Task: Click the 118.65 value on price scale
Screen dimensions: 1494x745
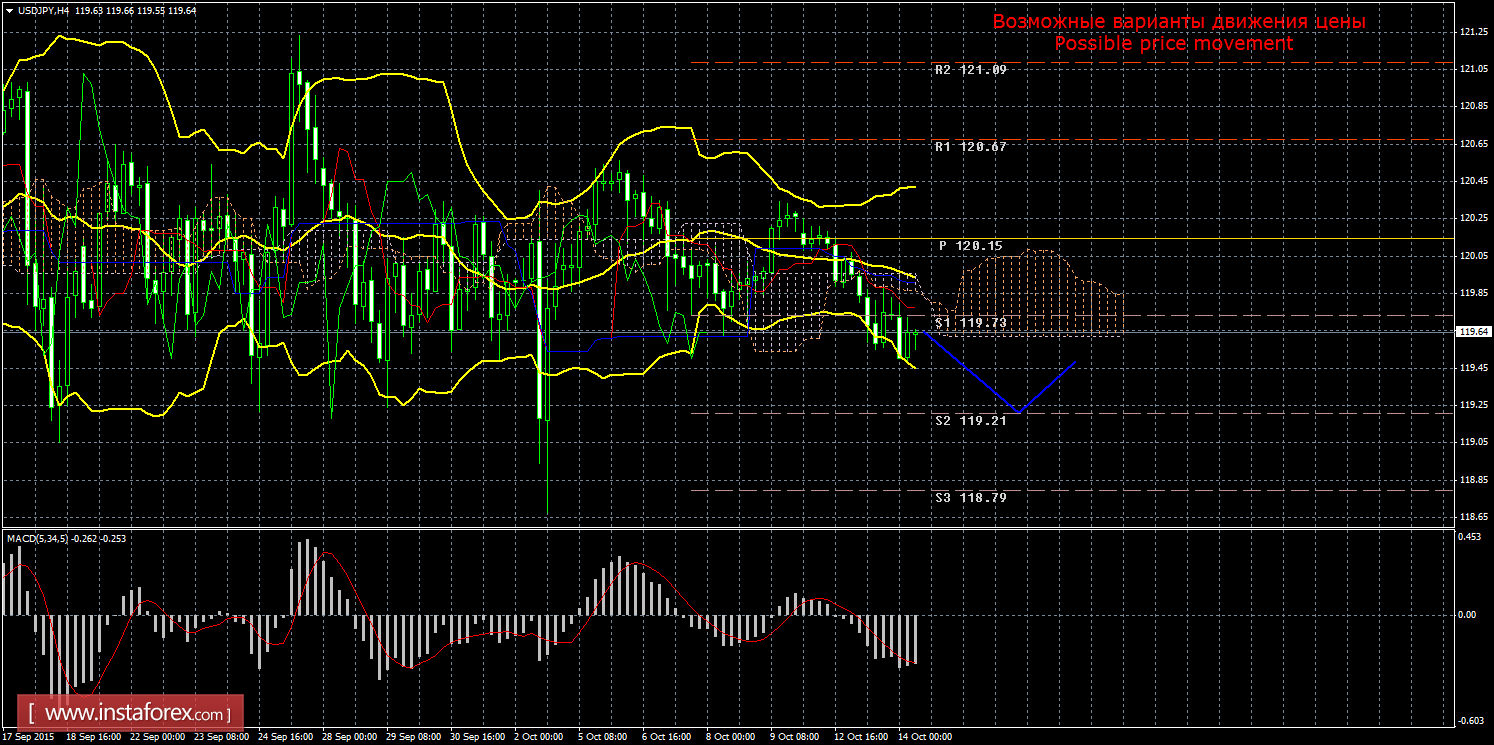Action: (x=1470, y=516)
